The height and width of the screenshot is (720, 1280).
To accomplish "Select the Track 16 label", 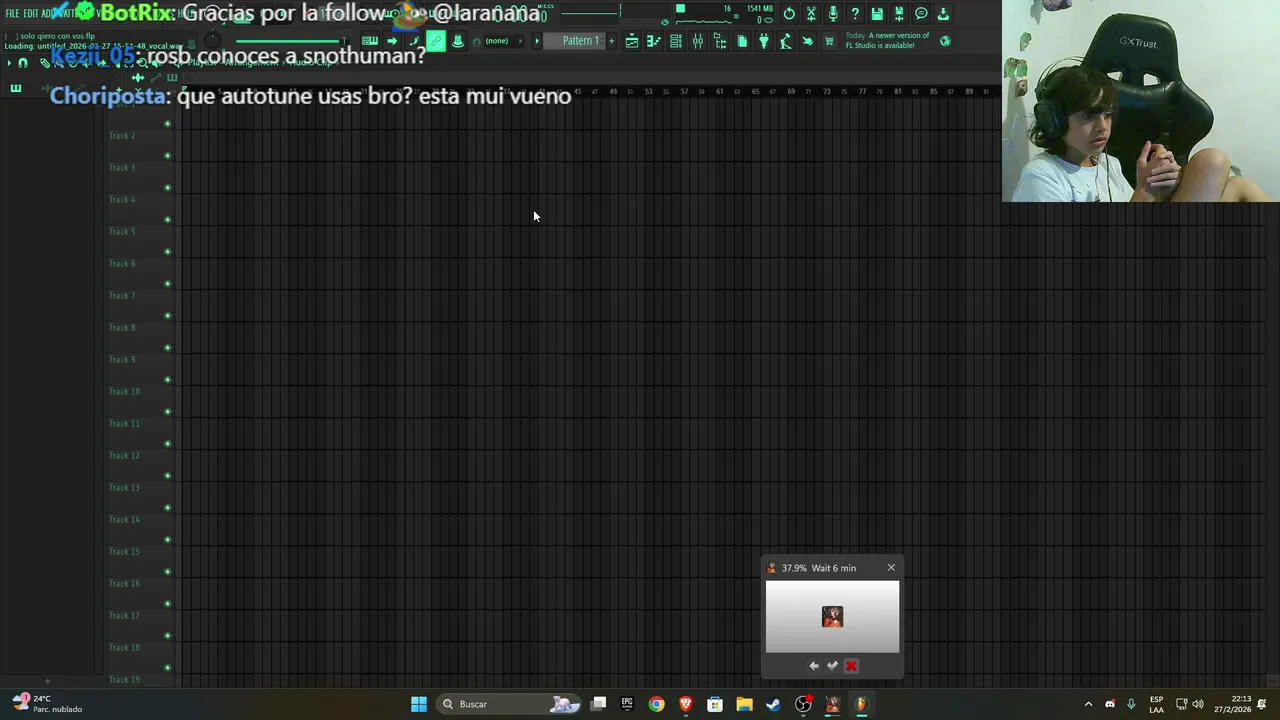I will [124, 584].
